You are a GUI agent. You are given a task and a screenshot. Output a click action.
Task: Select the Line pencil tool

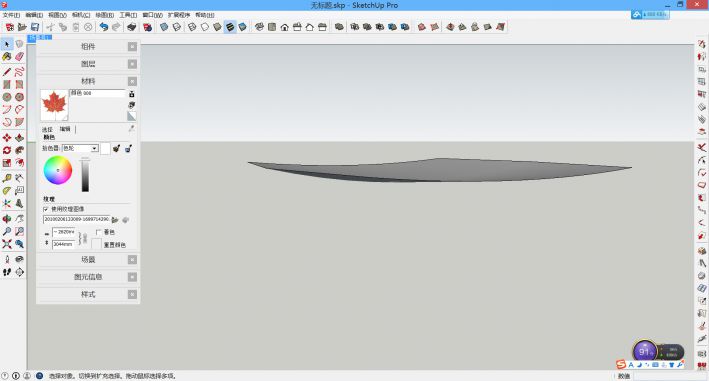(x=7, y=71)
